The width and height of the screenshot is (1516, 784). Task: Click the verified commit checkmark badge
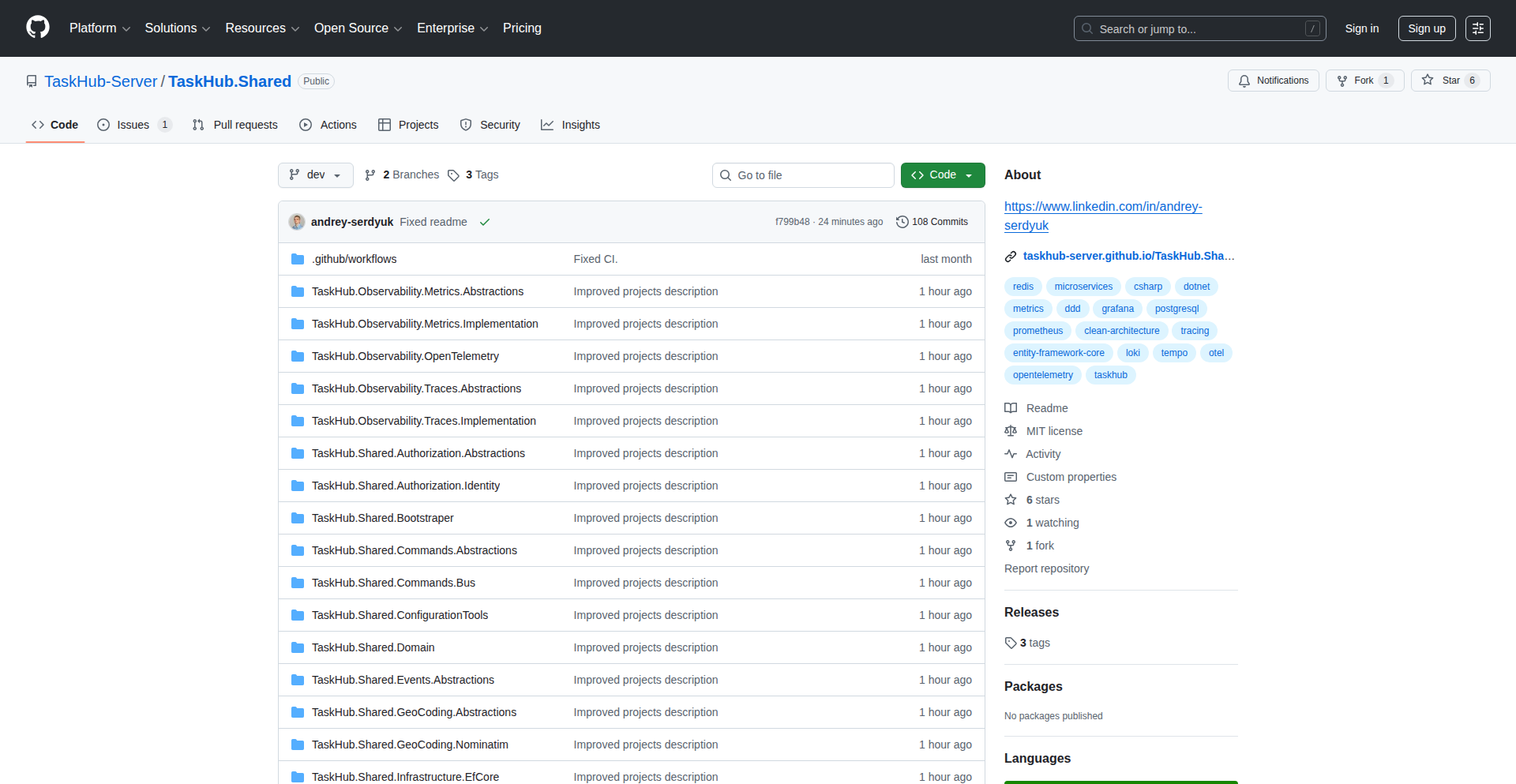pyautogui.click(x=485, y=222)
